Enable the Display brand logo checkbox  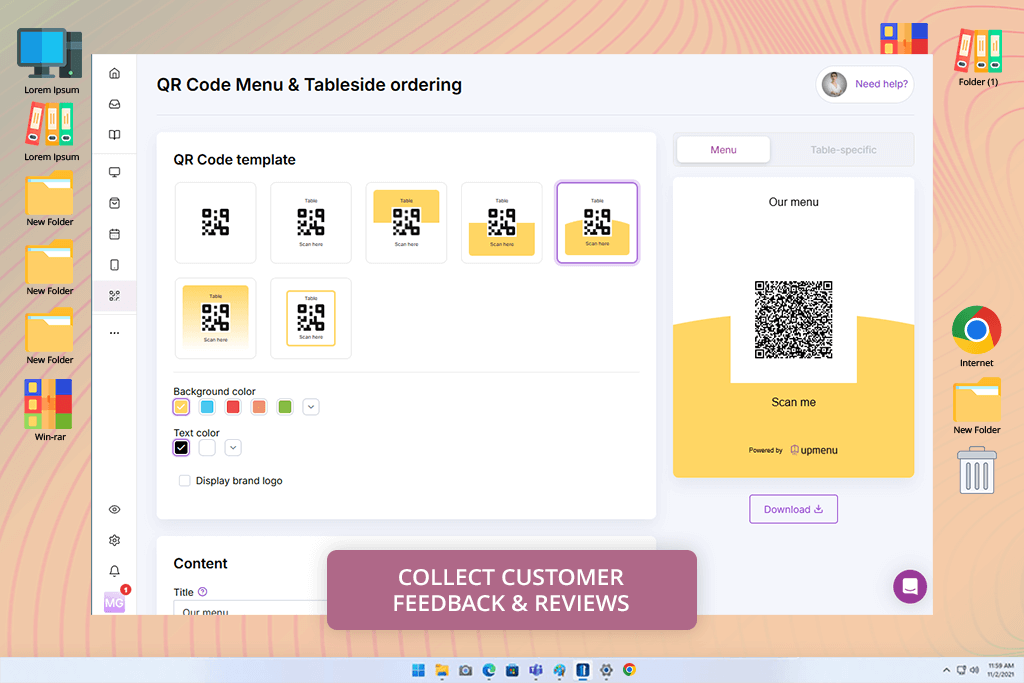185,481
